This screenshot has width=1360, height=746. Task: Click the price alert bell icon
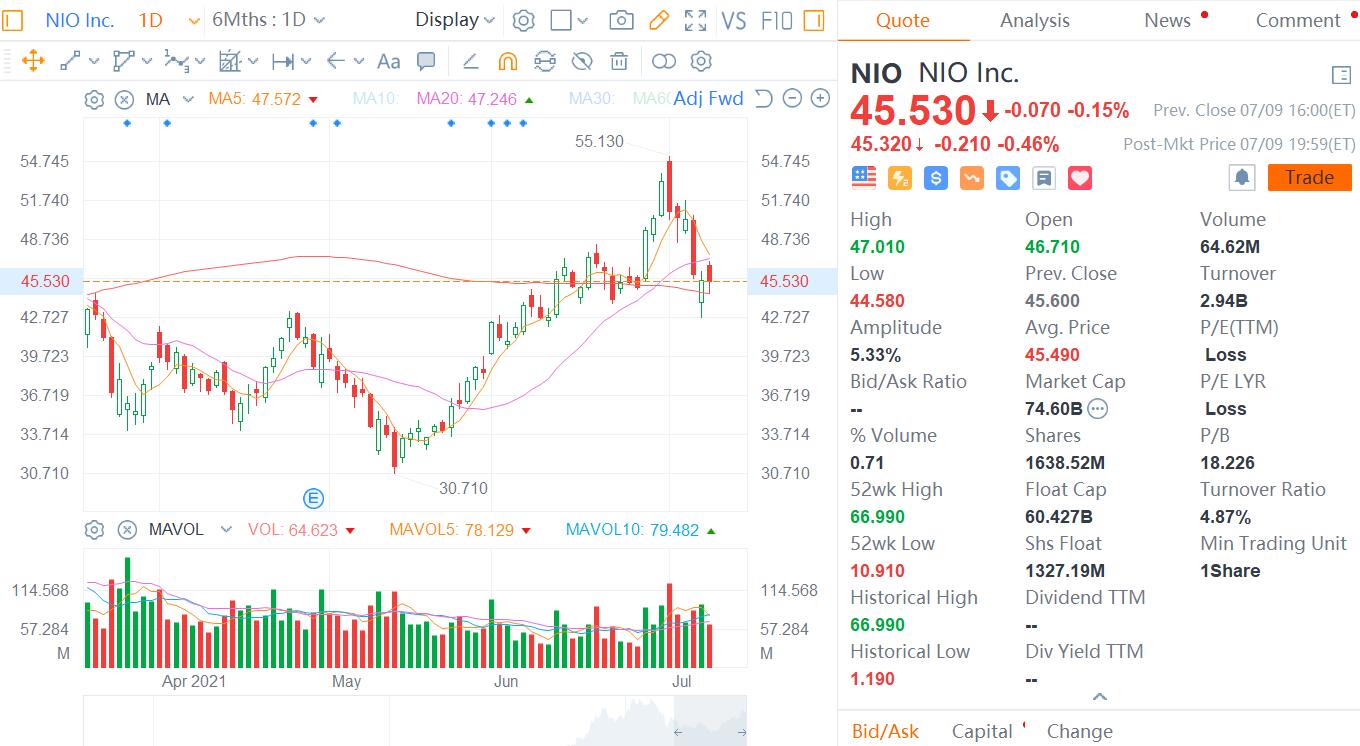click(x=1241, y=178)
